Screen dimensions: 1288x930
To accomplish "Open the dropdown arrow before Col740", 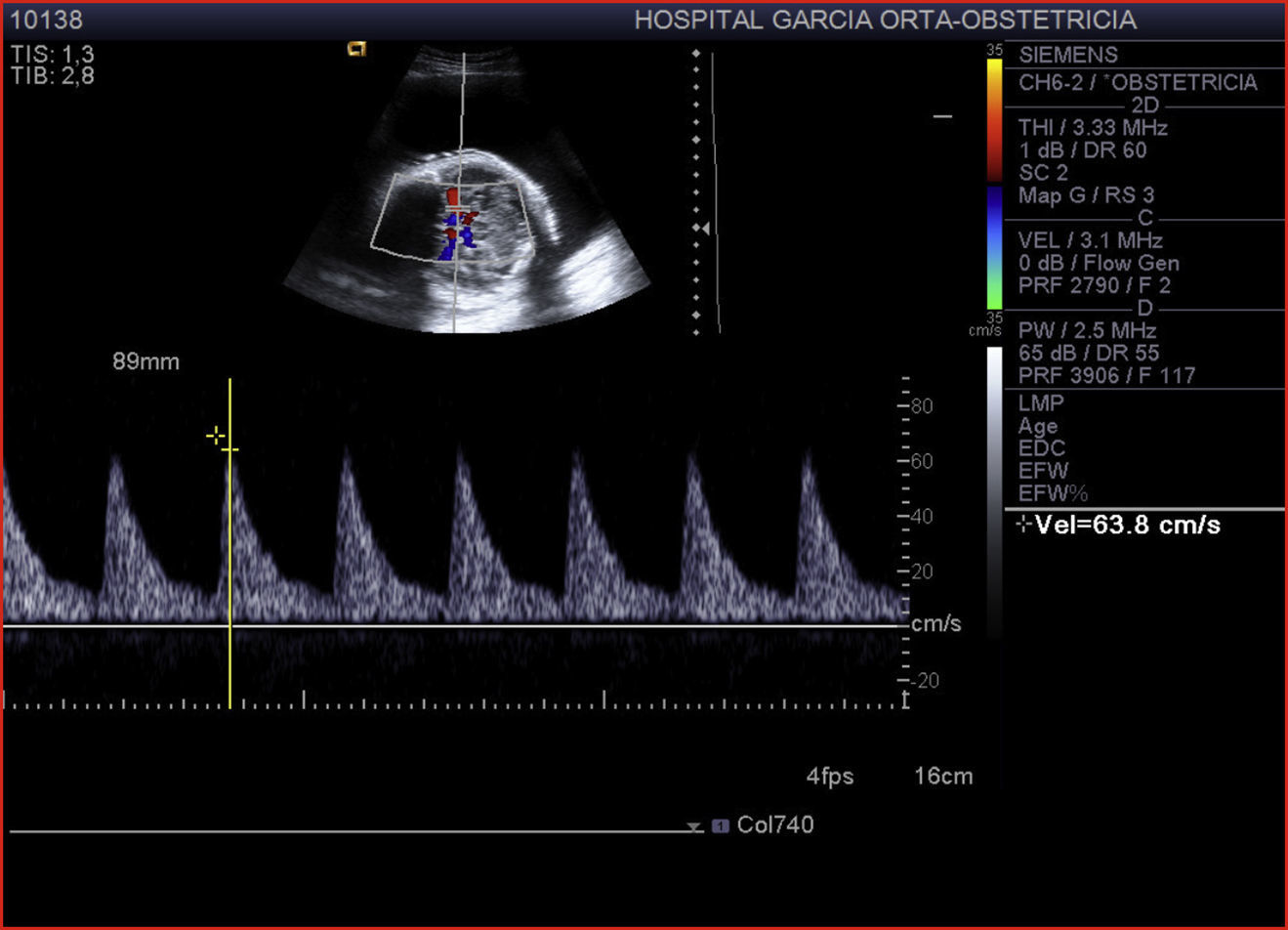I will 693,827.
